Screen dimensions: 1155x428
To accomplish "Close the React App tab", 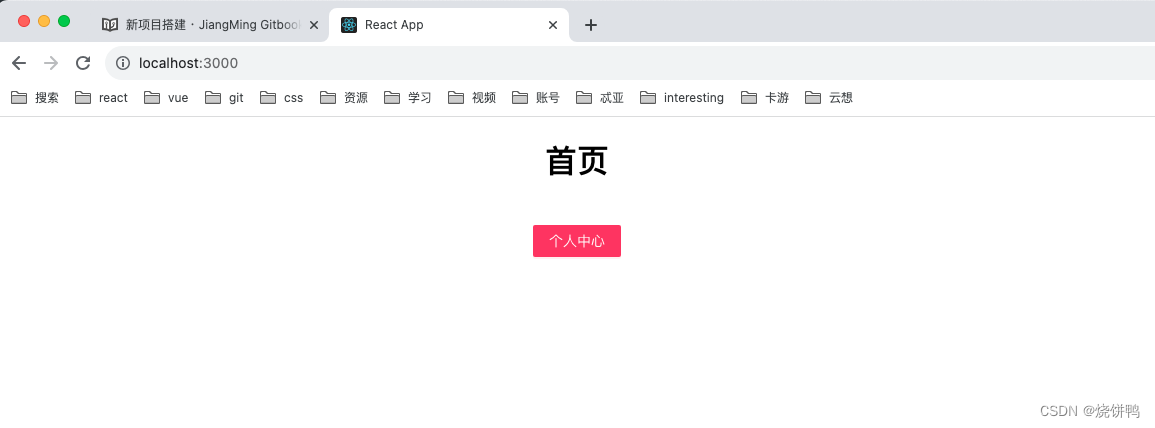I will pos(553,25).
